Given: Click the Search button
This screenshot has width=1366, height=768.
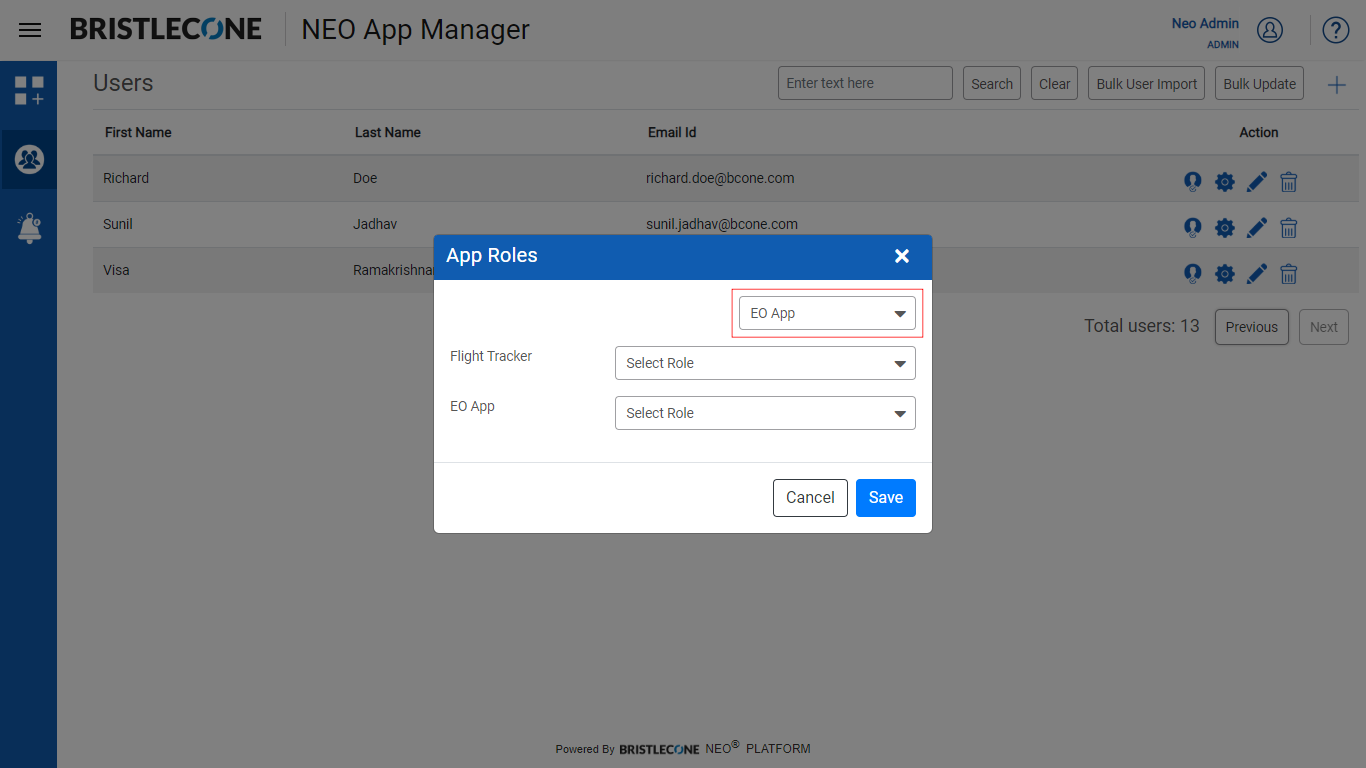Looking at the screenshot, I should click(x=992, y=84).
